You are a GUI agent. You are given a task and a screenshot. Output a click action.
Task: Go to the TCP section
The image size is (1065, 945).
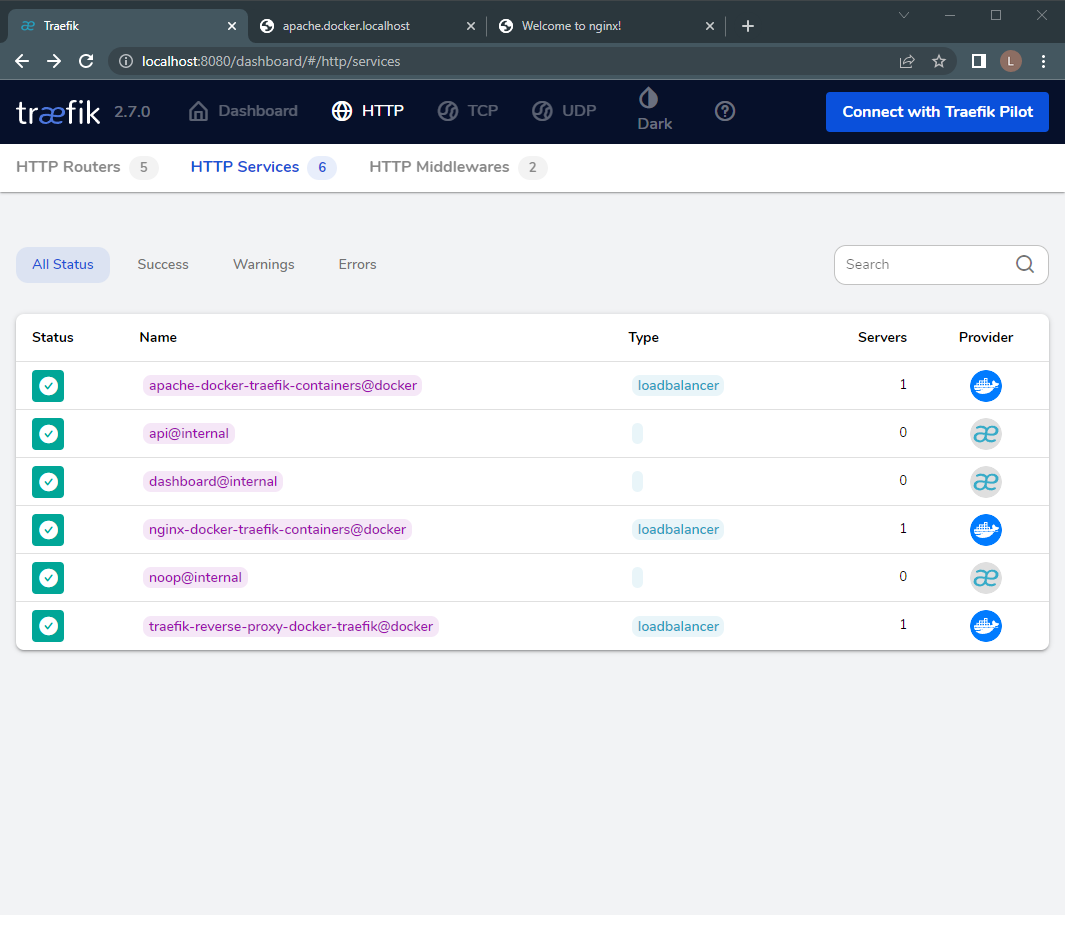(x=468, y=111)
